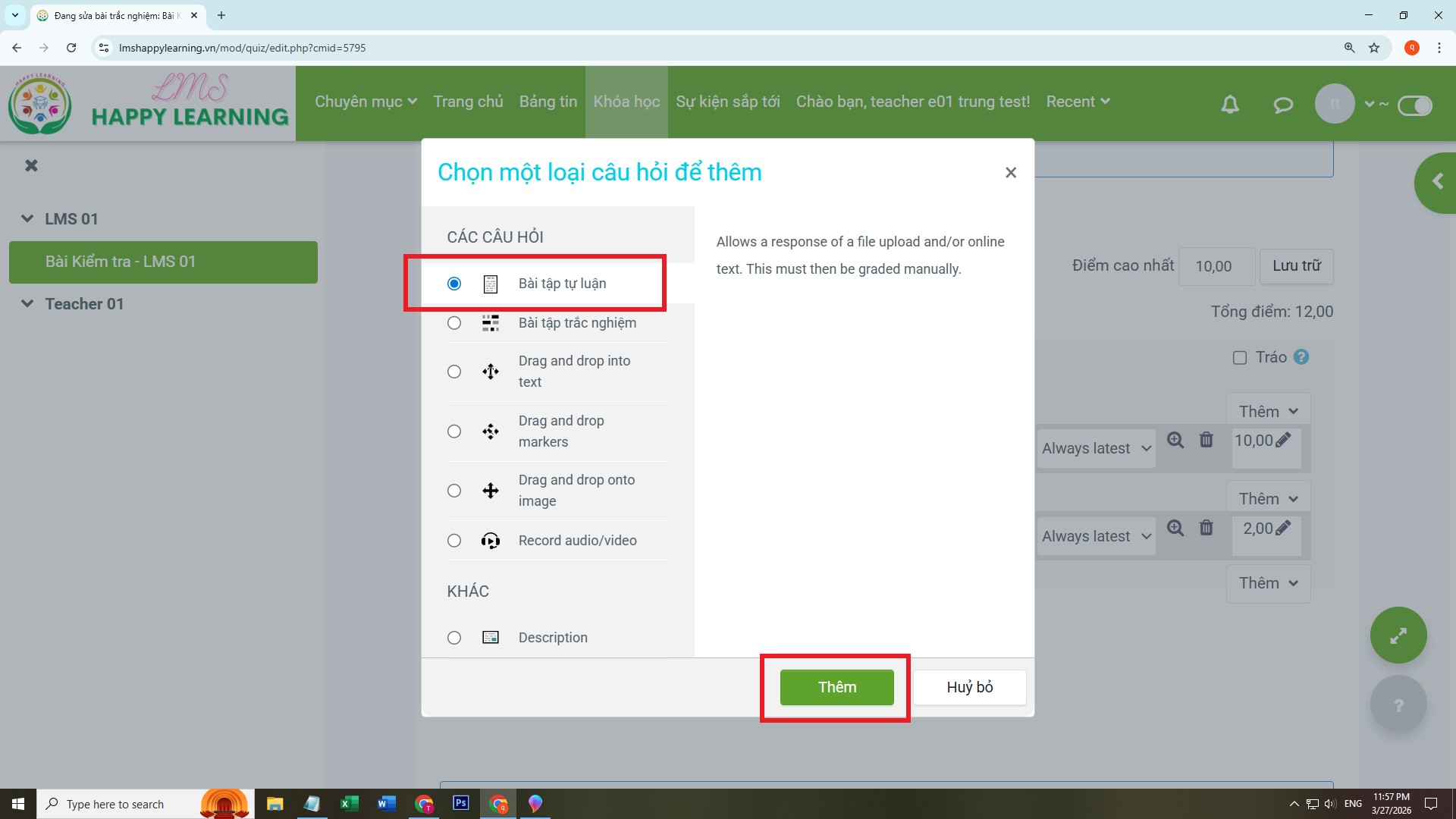Image resolution: width=1456 pixels, height=819 pixels.
Task: Click the notifications bell icon
Action: (1230, 105)
